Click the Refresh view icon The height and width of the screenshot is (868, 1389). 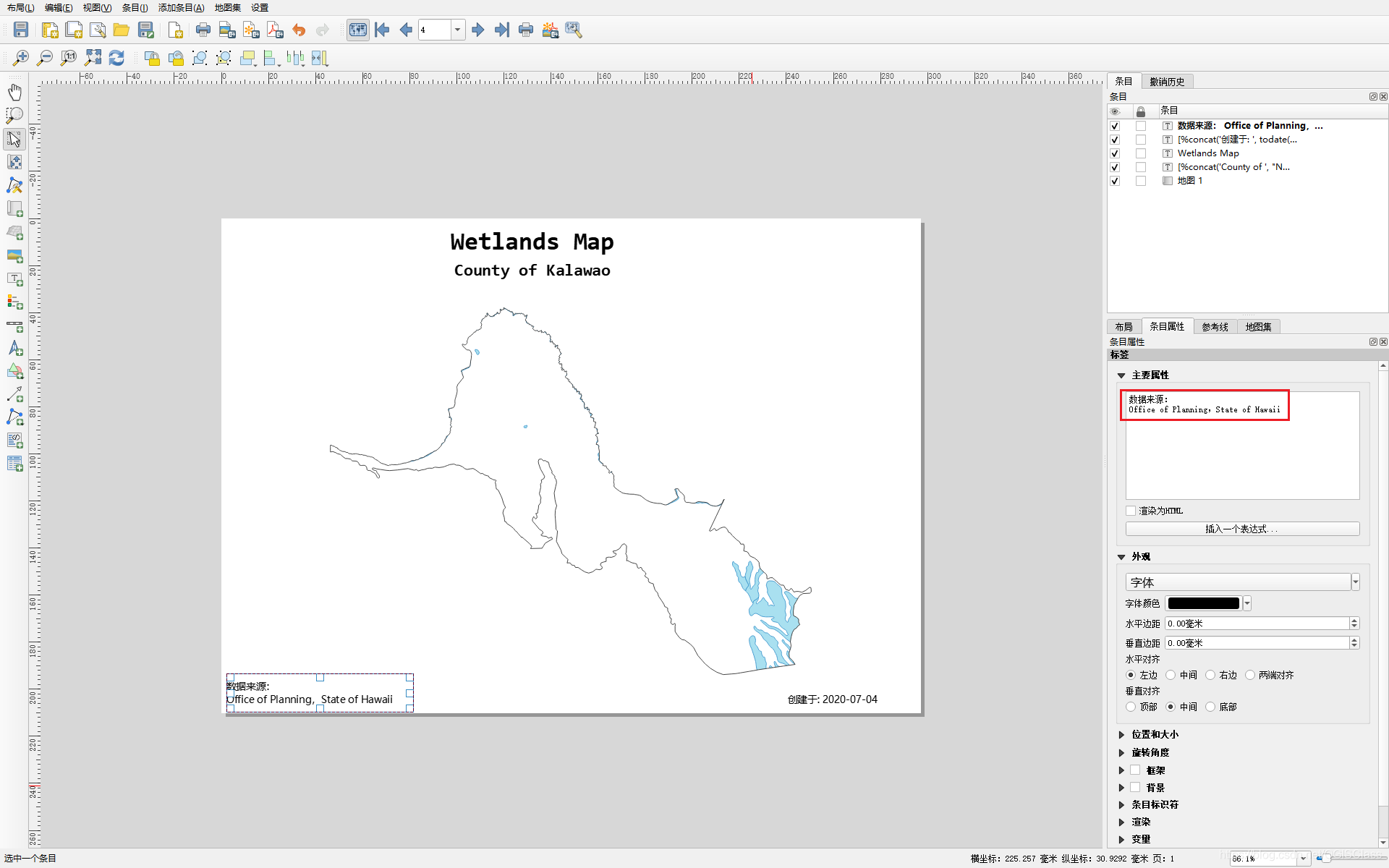point(116,58)
